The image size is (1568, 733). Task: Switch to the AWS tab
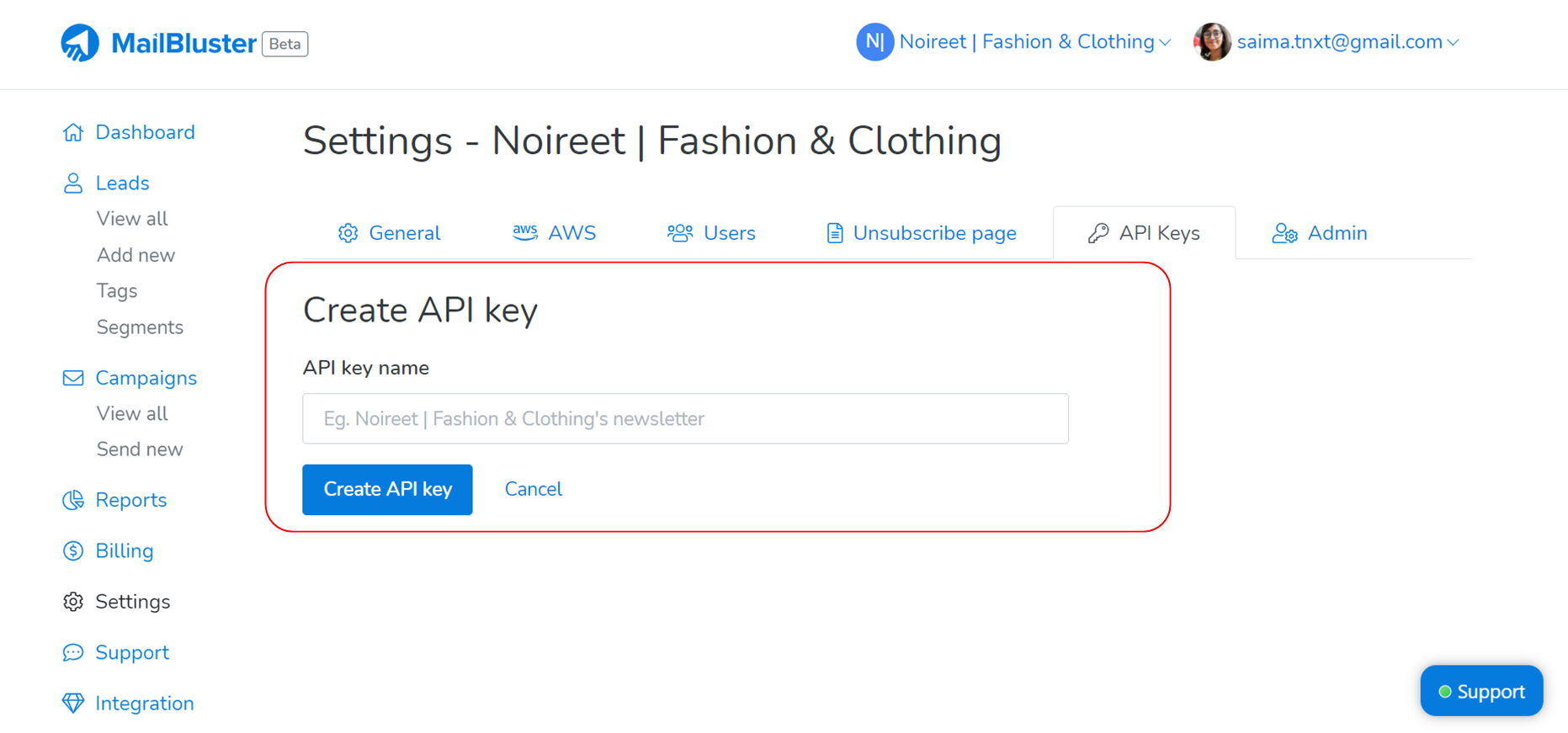555,233
